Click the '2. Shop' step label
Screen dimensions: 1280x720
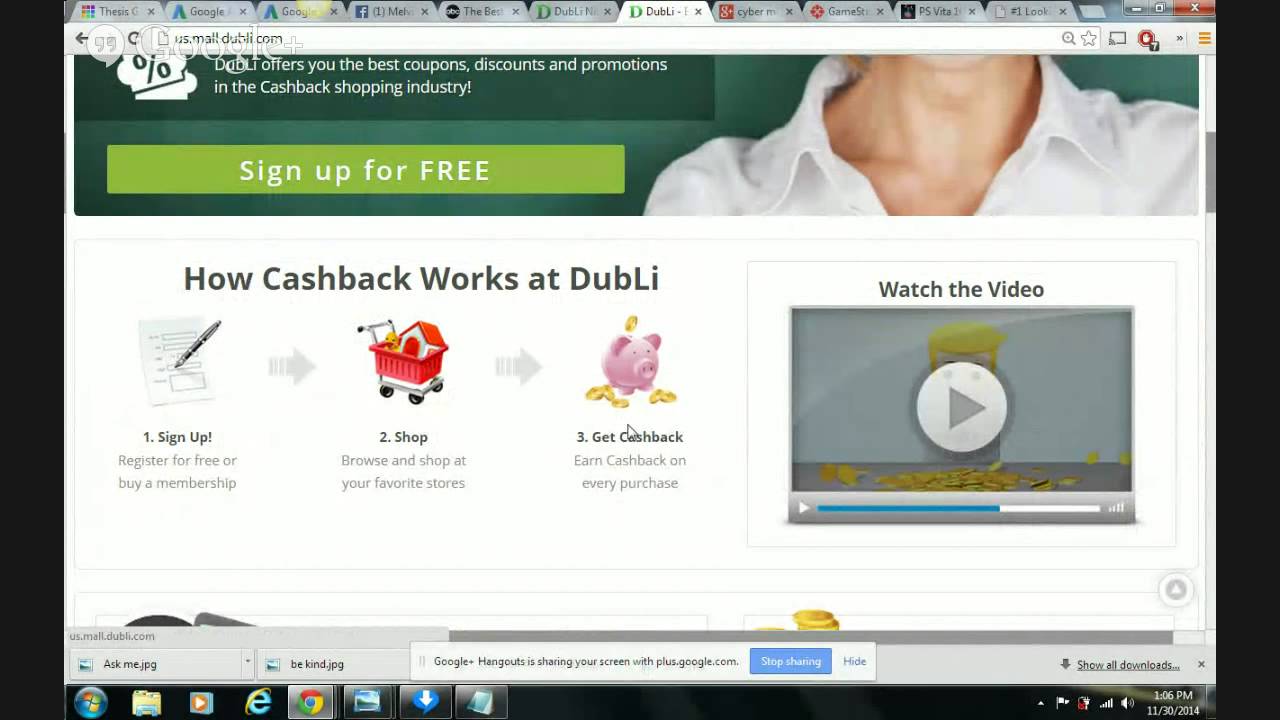click(403, 437)
